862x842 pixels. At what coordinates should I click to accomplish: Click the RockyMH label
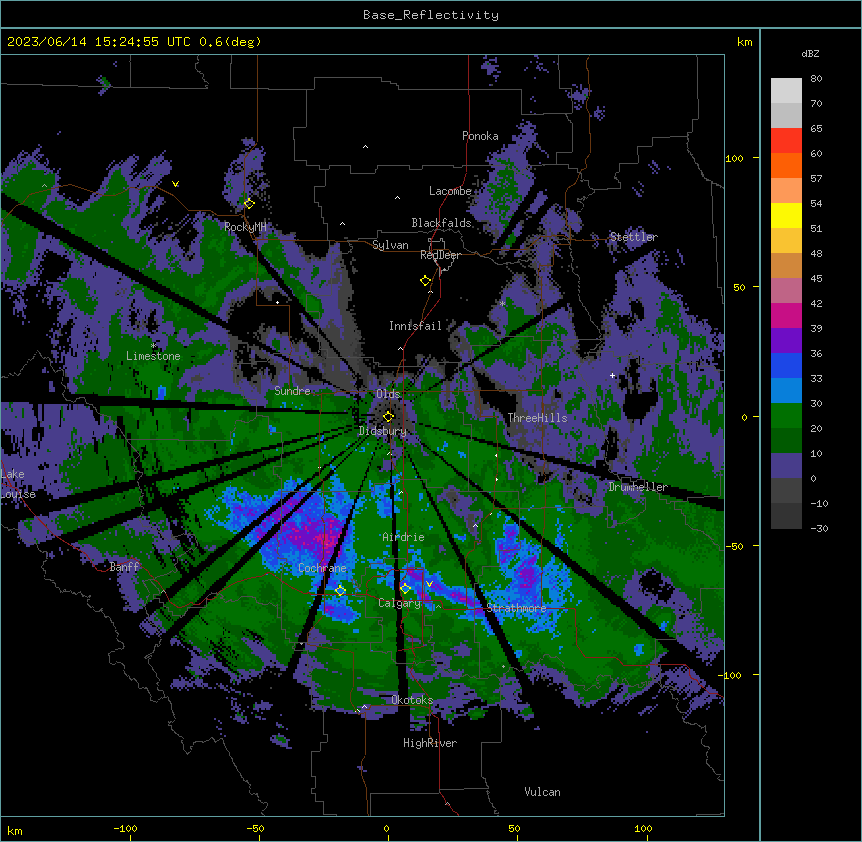click(x=245, y=226)
